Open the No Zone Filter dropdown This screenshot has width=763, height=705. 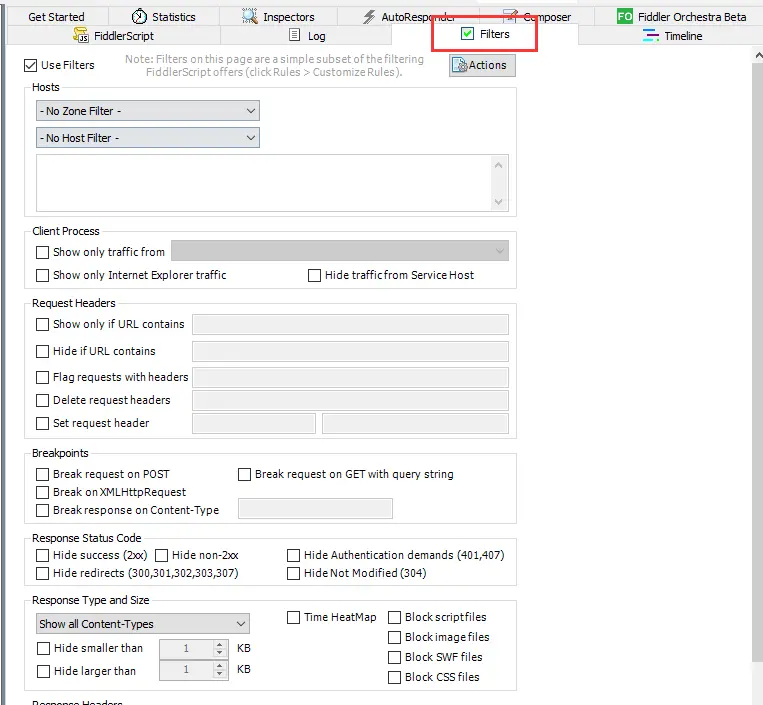pyautogui.click(x=148, y=111)
